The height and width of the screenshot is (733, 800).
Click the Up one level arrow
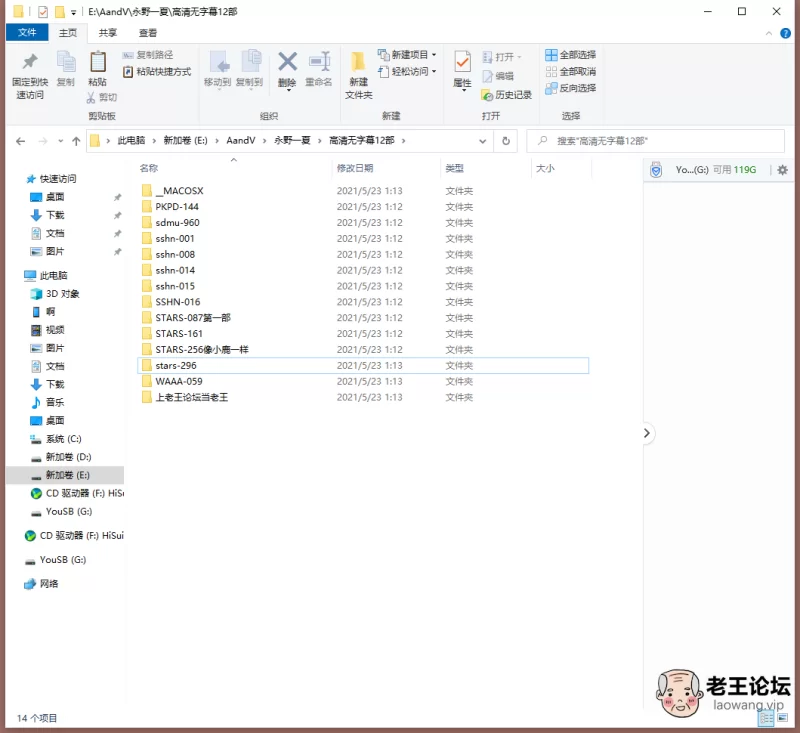point(76,141)
